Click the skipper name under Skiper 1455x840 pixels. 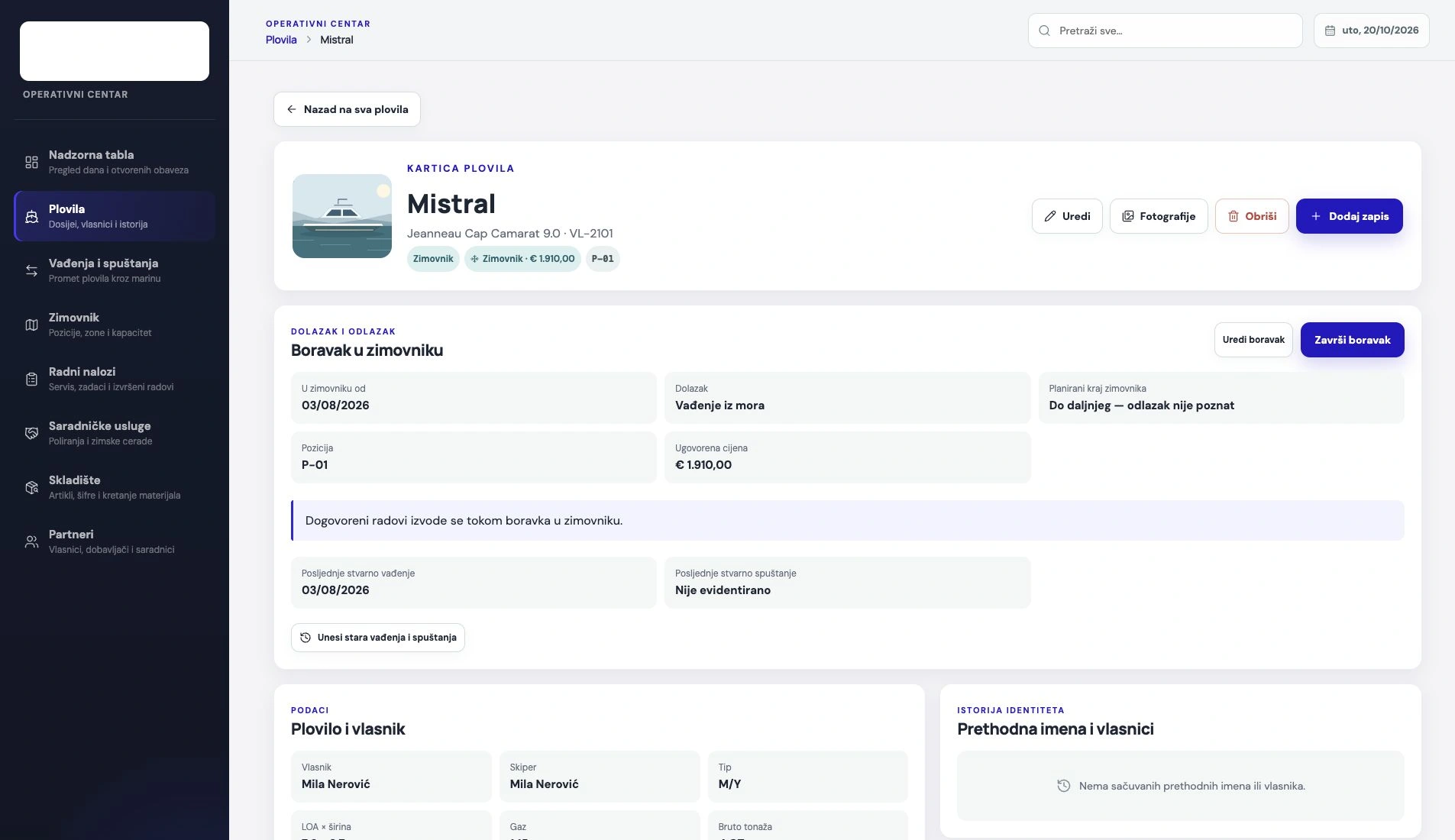click(544, 784)
